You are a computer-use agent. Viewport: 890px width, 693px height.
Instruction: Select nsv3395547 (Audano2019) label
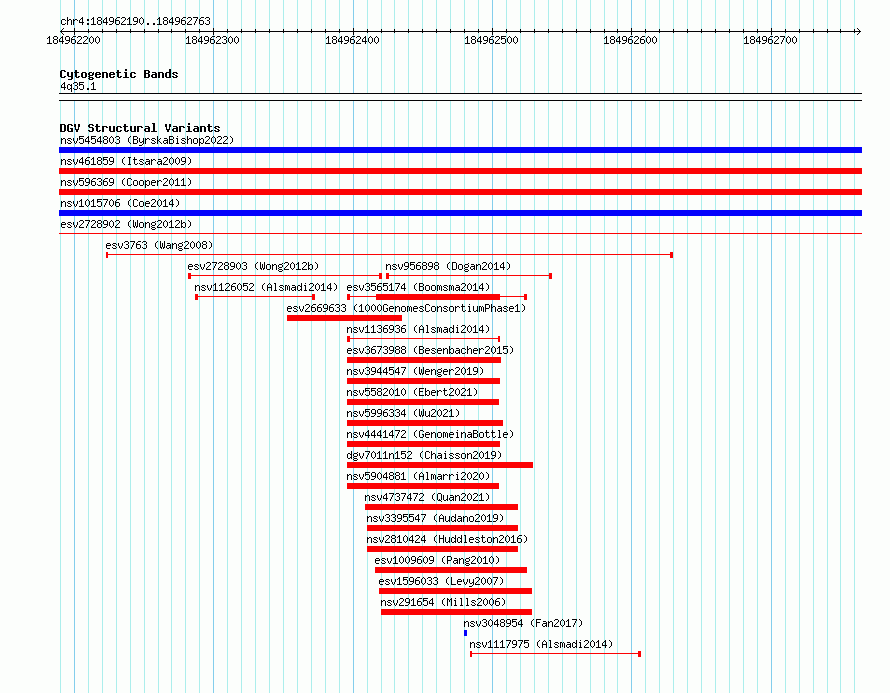(435, 518)
